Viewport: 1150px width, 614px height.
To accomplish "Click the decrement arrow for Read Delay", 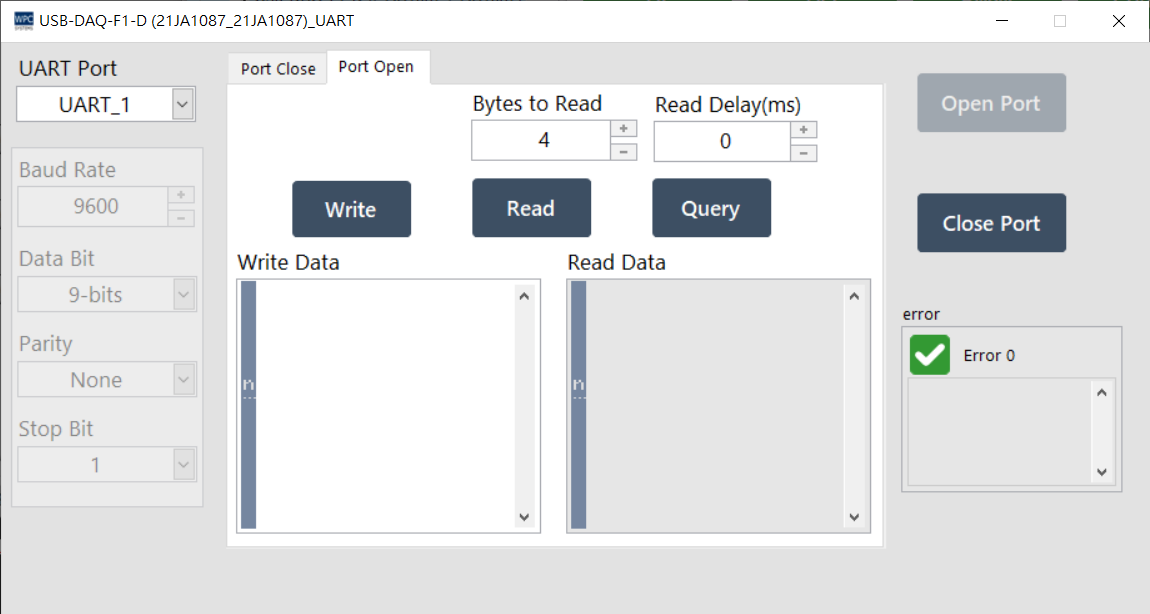I will 804,152.
